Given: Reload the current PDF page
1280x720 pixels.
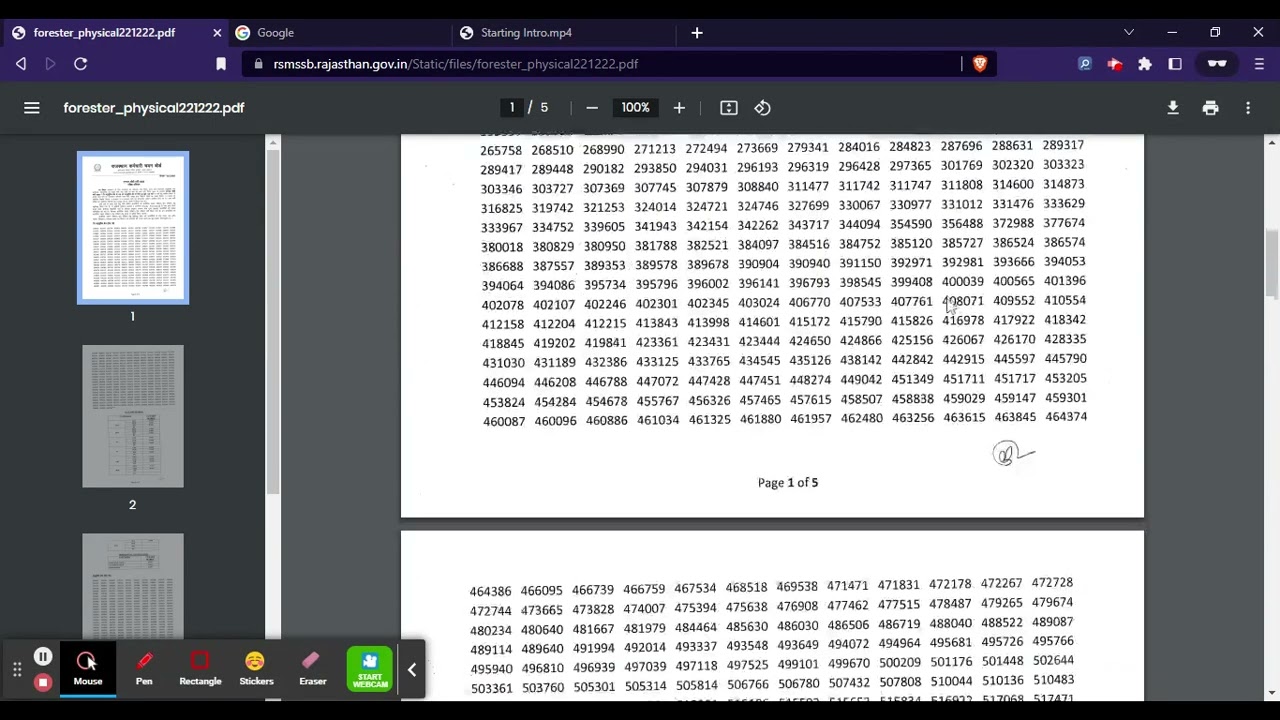Looking at the screenshot, I should (81, 64).
